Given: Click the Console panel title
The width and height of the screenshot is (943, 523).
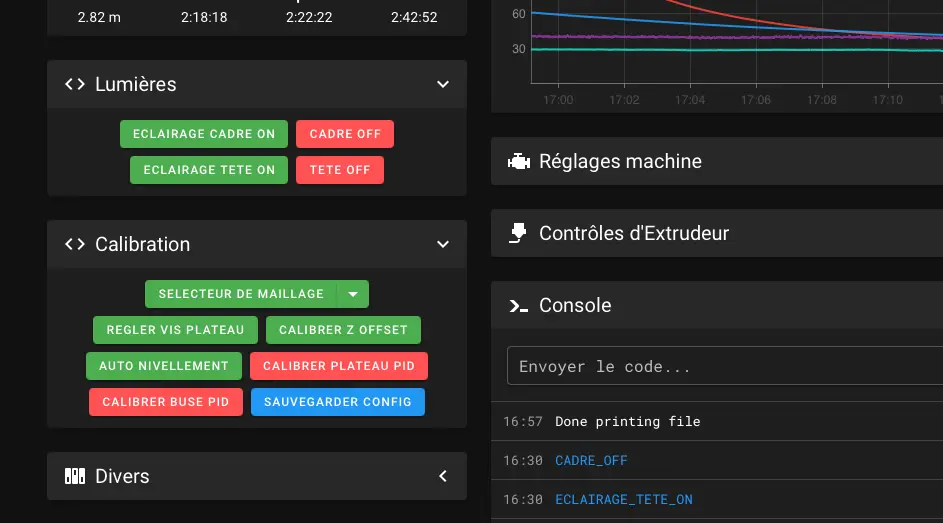Looking at the screenshot, I should 575,305.
